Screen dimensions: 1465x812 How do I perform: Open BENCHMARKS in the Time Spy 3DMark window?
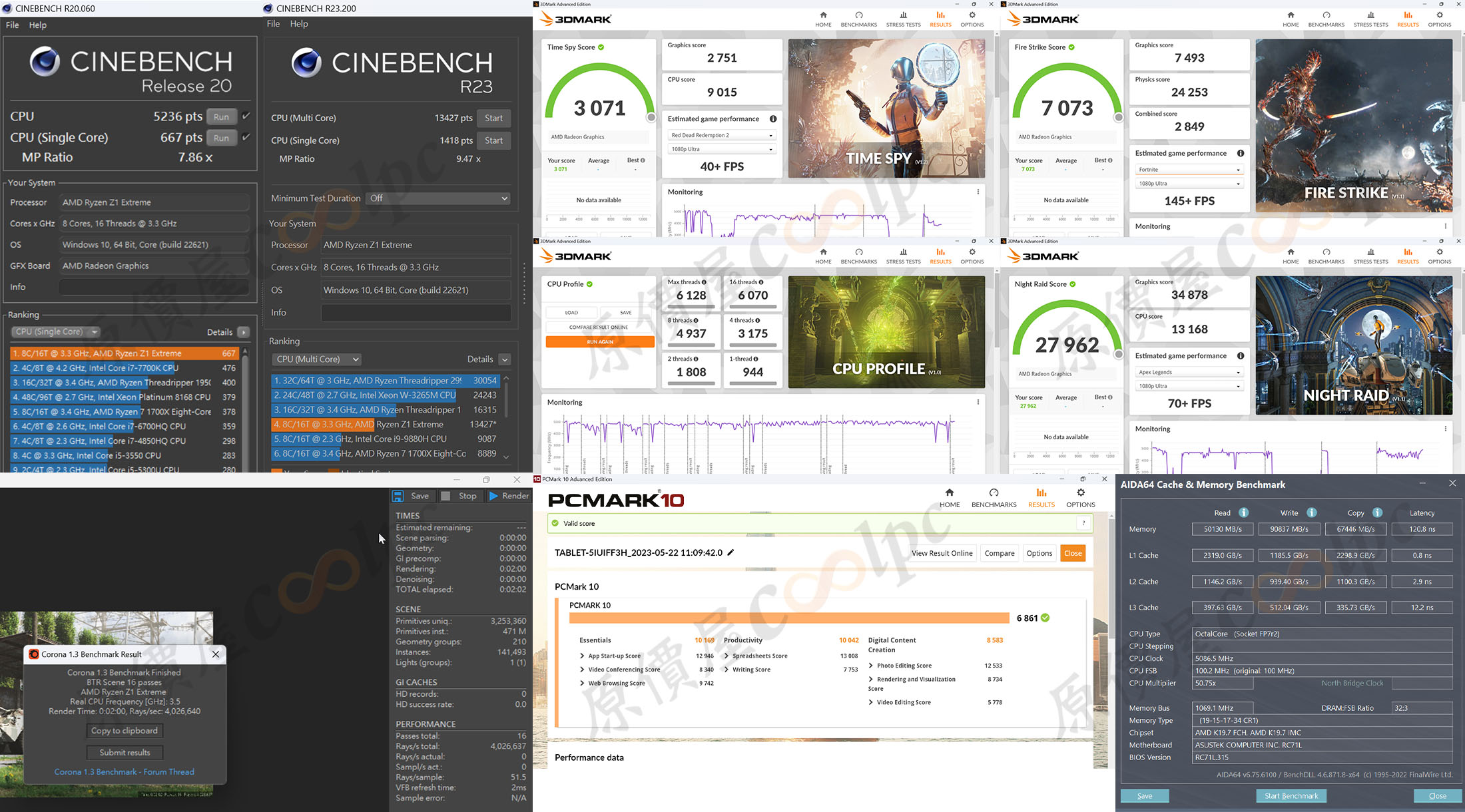pos(859,19)
